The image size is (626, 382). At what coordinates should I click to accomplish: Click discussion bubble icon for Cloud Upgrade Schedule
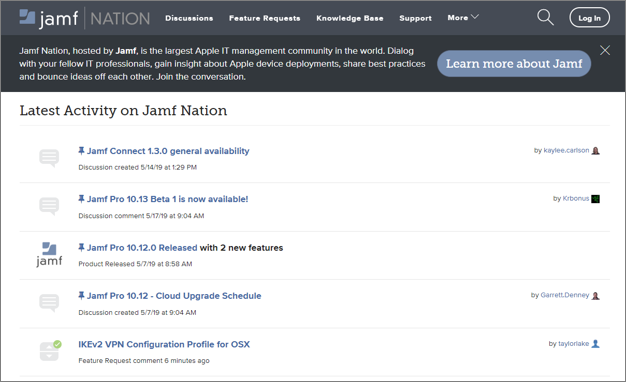pos(49,303)
